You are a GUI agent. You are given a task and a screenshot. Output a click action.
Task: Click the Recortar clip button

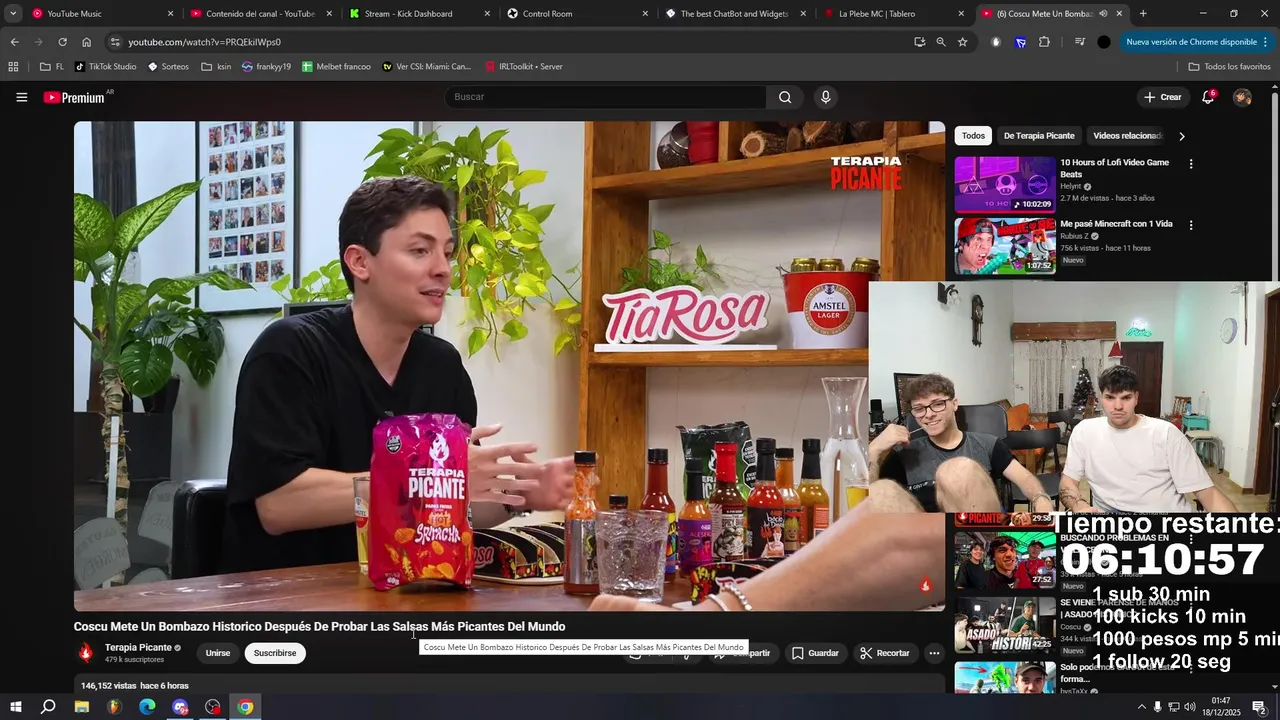pyautogui.click(x=885, y=653)
